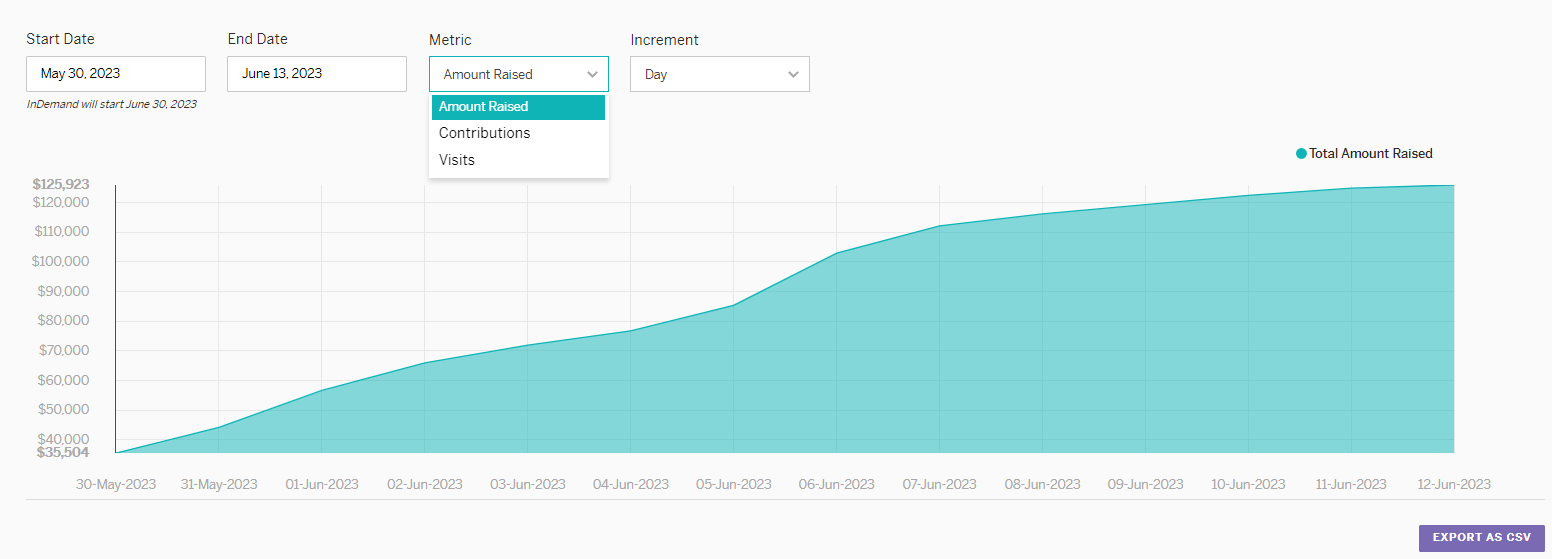Screen dimensions: 1552x559
Task: Click the Export as CSV button
Action: click(x=1481, y=538)
